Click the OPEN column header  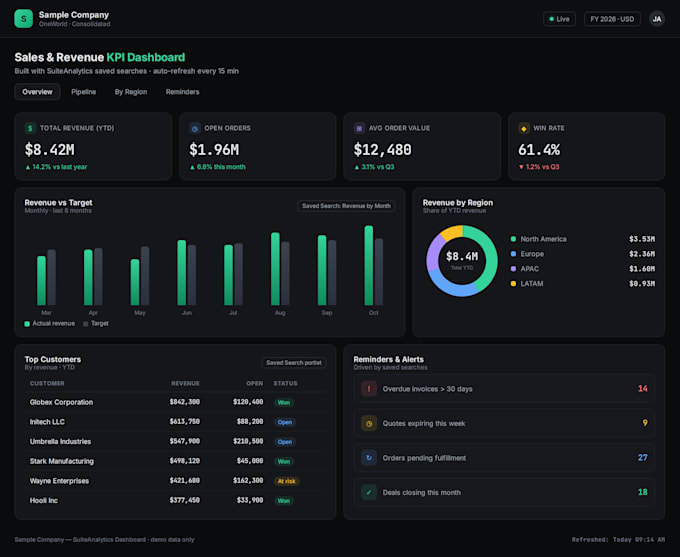point(255,383)
